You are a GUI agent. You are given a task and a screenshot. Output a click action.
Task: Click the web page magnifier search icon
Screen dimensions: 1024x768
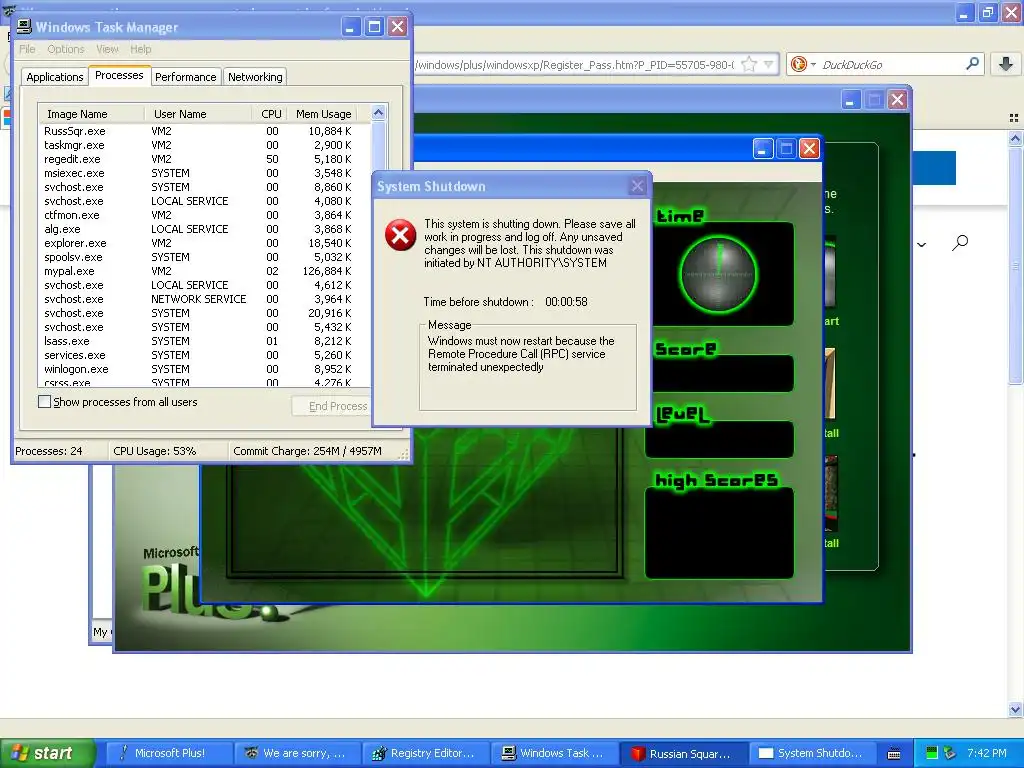point(960,243)
